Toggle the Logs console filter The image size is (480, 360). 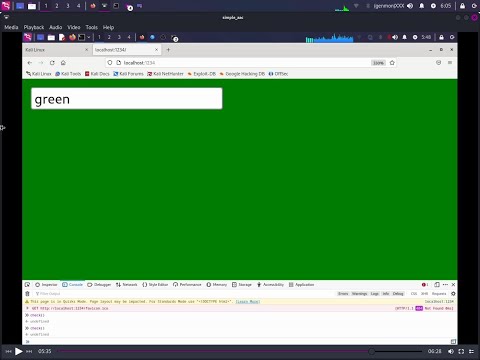[x=375, y=294]
